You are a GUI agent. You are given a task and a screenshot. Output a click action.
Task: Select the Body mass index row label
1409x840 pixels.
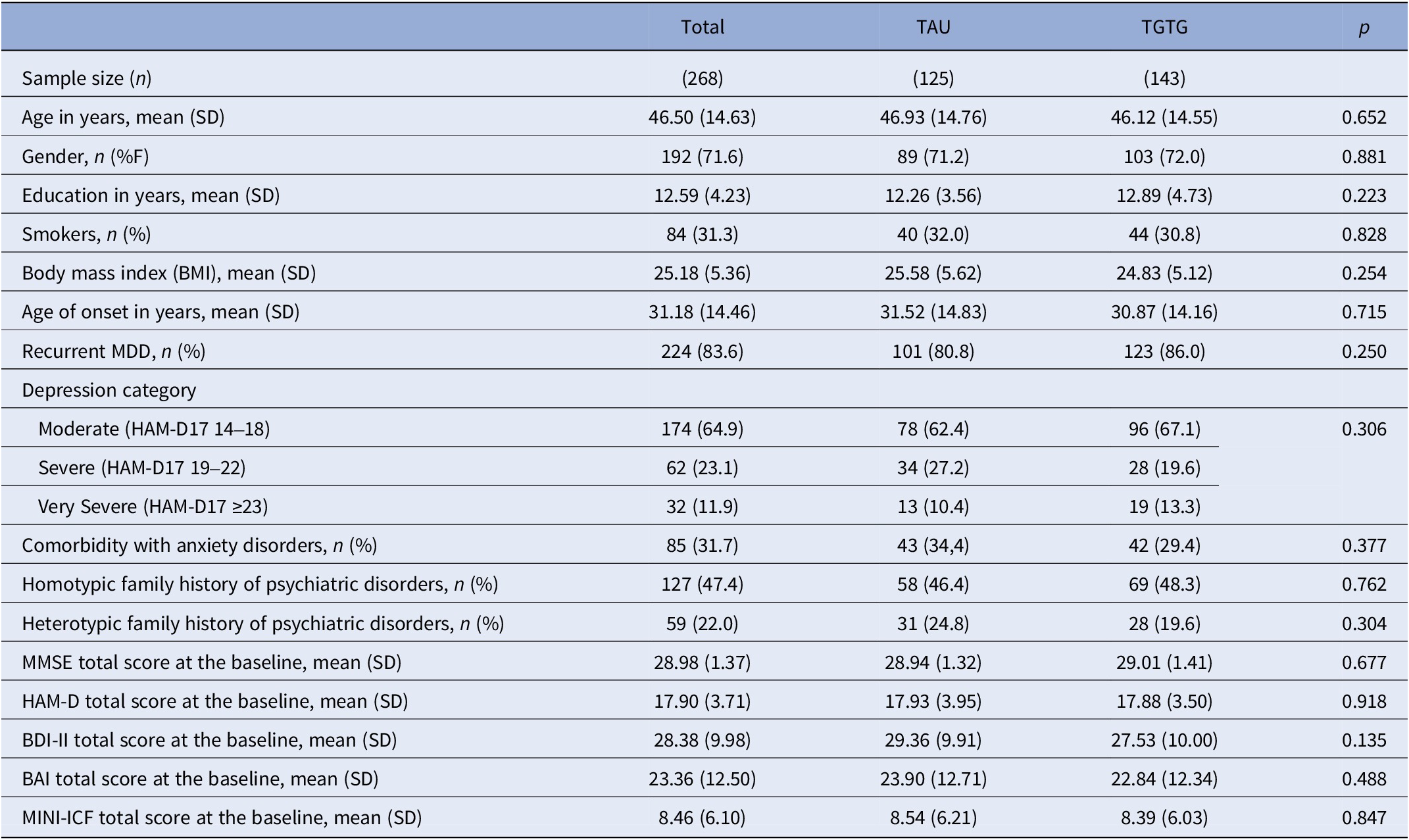click(x=168, y=273)
